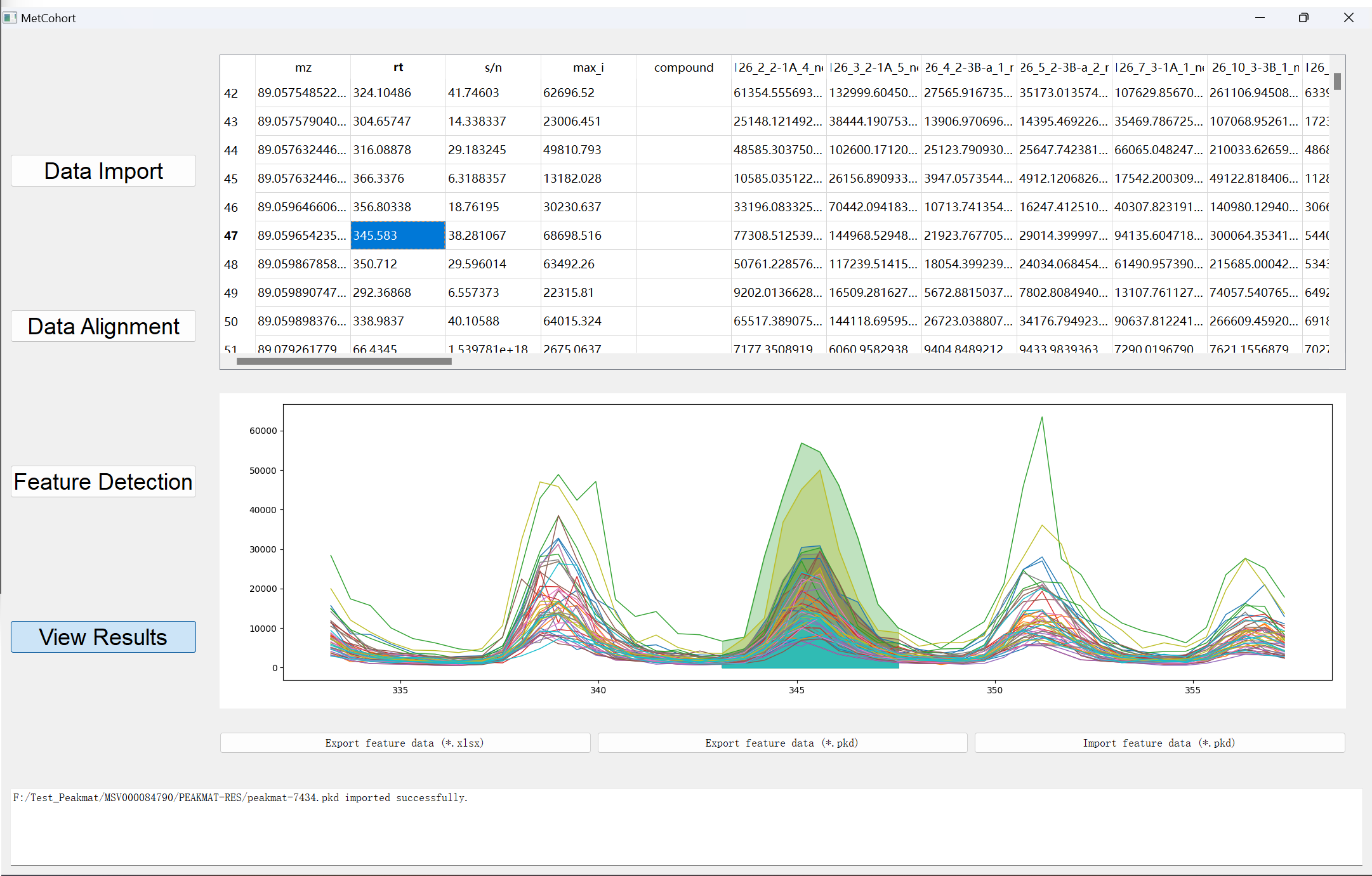Click the MetCohort app icon in title bar

(x=10, y=18)
